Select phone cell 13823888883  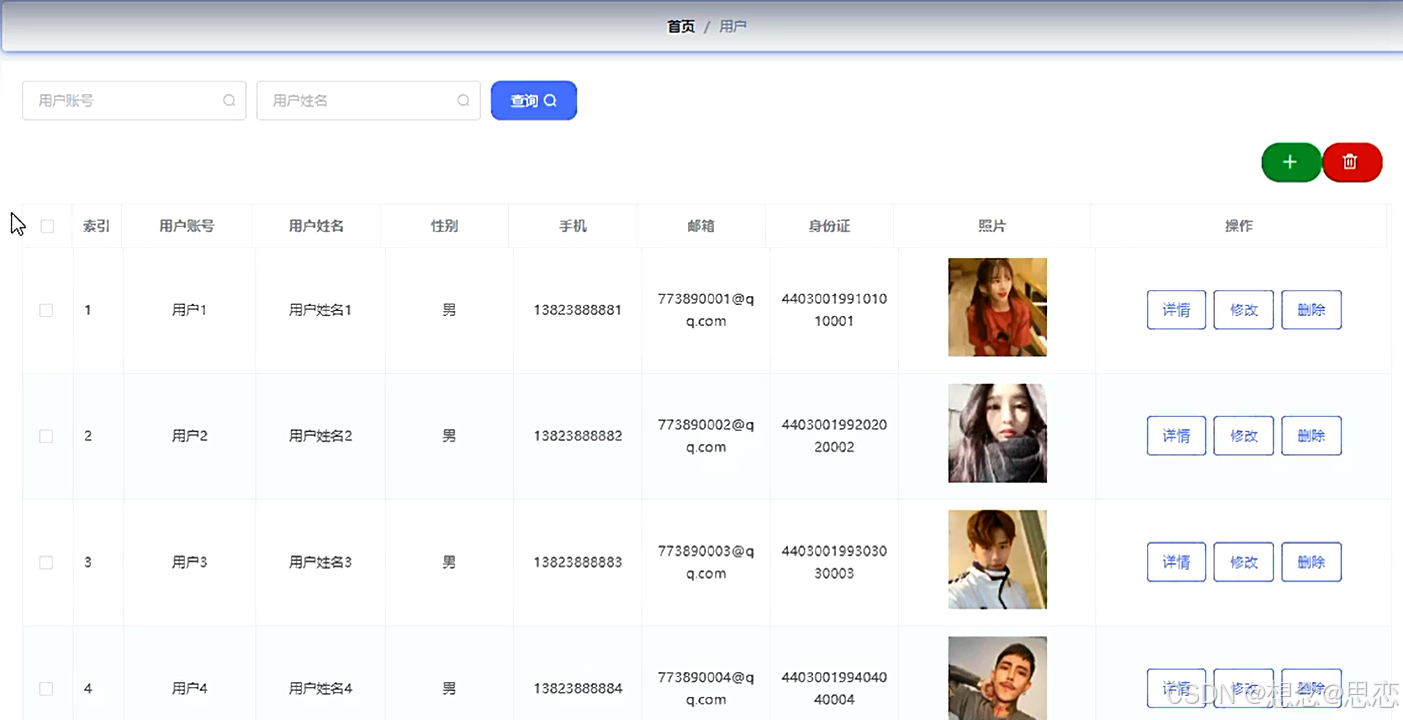coord(578,562)
